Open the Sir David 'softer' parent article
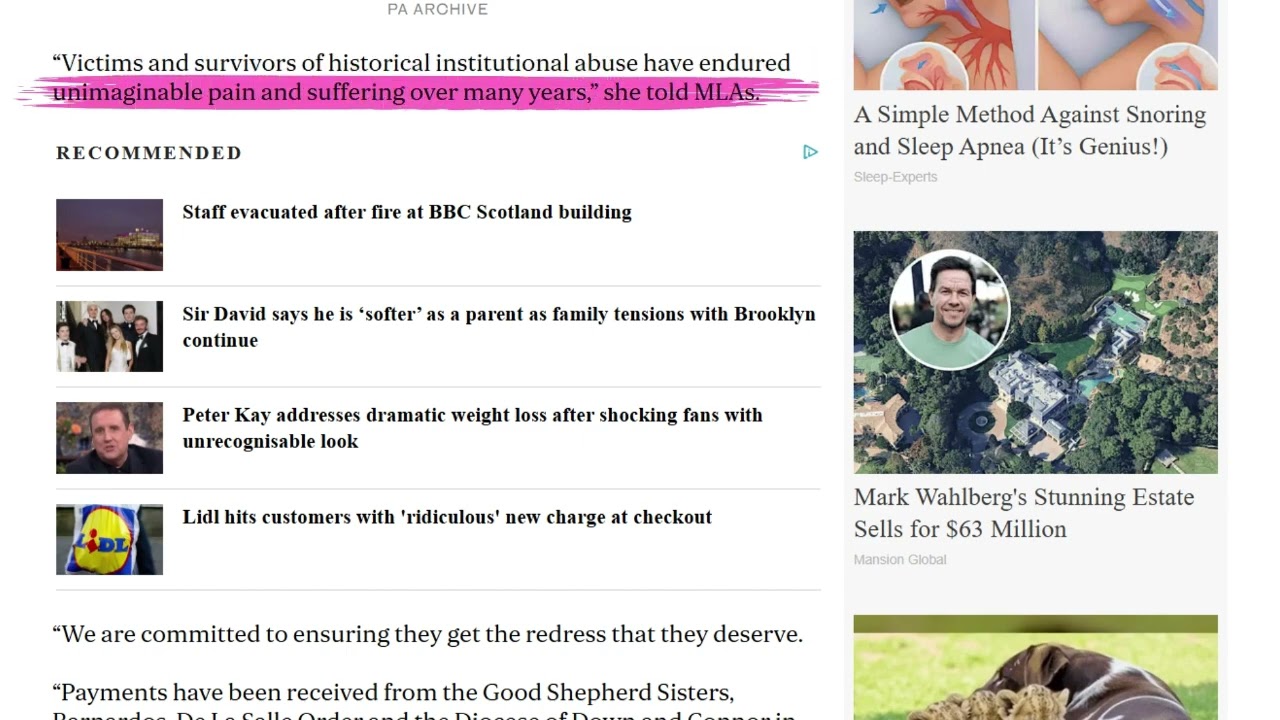The width and height of the screenshot is (1280, 720). (499, 327)
